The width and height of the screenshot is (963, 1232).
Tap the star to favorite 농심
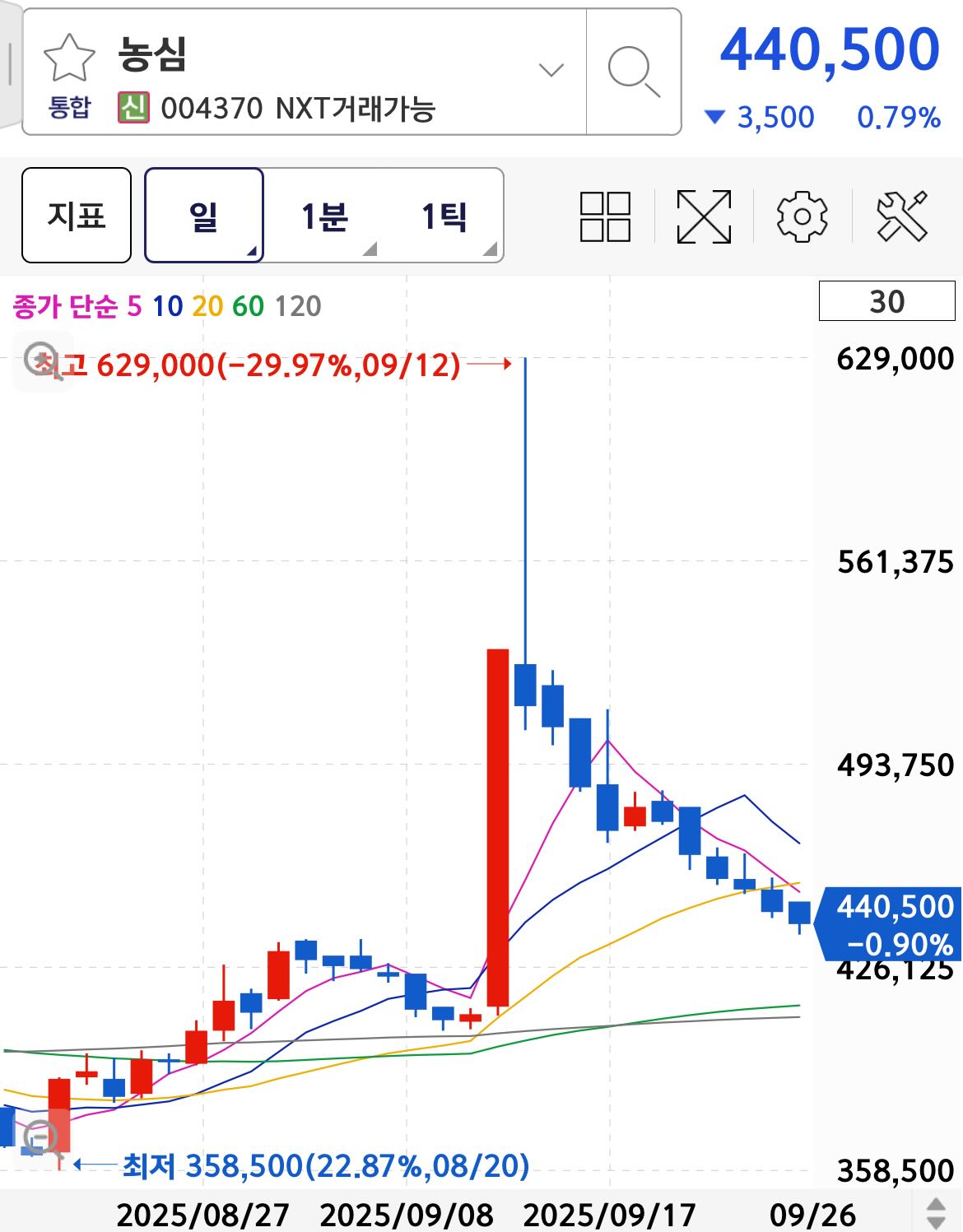tap(70, 59)
